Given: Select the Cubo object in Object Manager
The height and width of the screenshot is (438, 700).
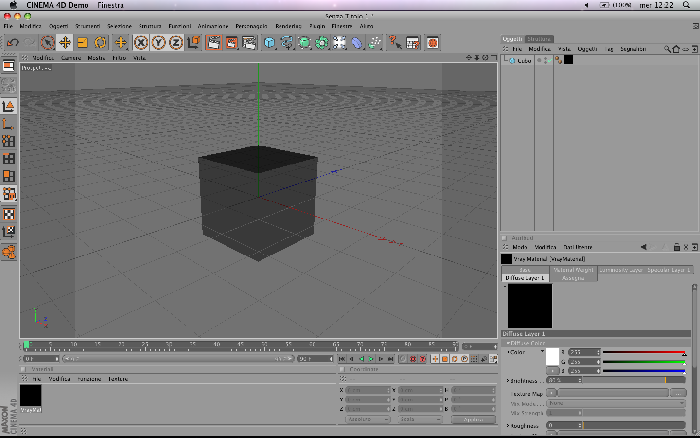Looking at the screenshot, I should (x=524, y=60).
